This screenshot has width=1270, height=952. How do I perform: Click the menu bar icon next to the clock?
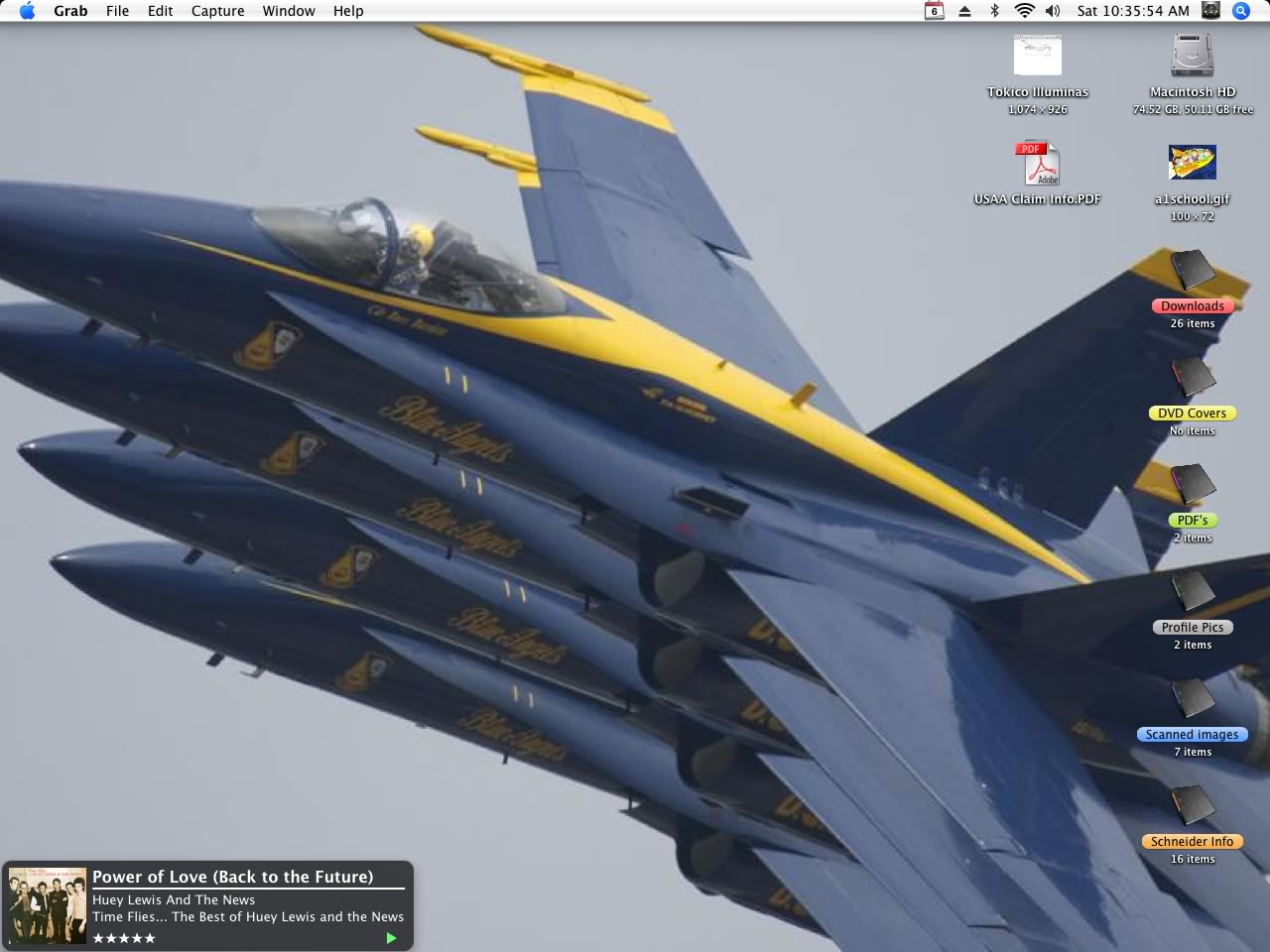coord(1210,11)
